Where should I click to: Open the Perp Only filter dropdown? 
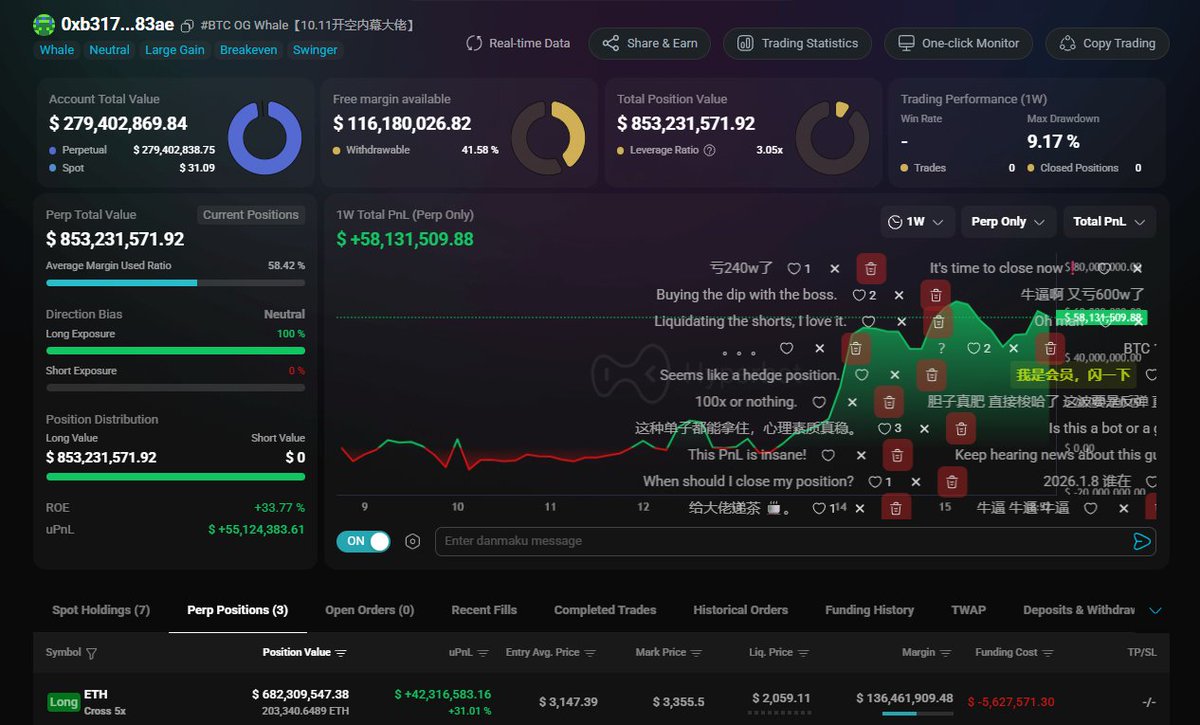click(x=1008, y=222)
